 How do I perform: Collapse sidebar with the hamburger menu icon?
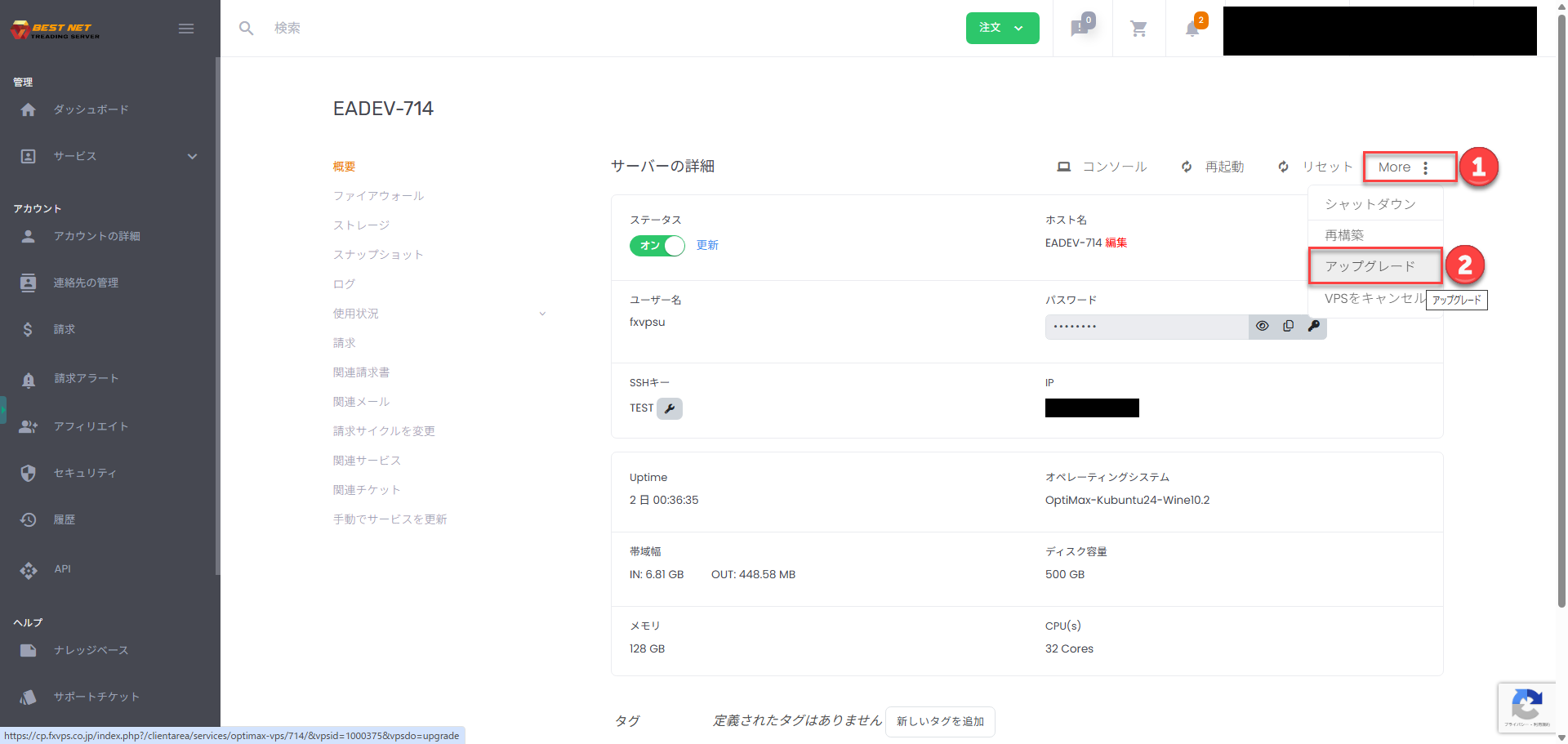(x=186, y=29)
